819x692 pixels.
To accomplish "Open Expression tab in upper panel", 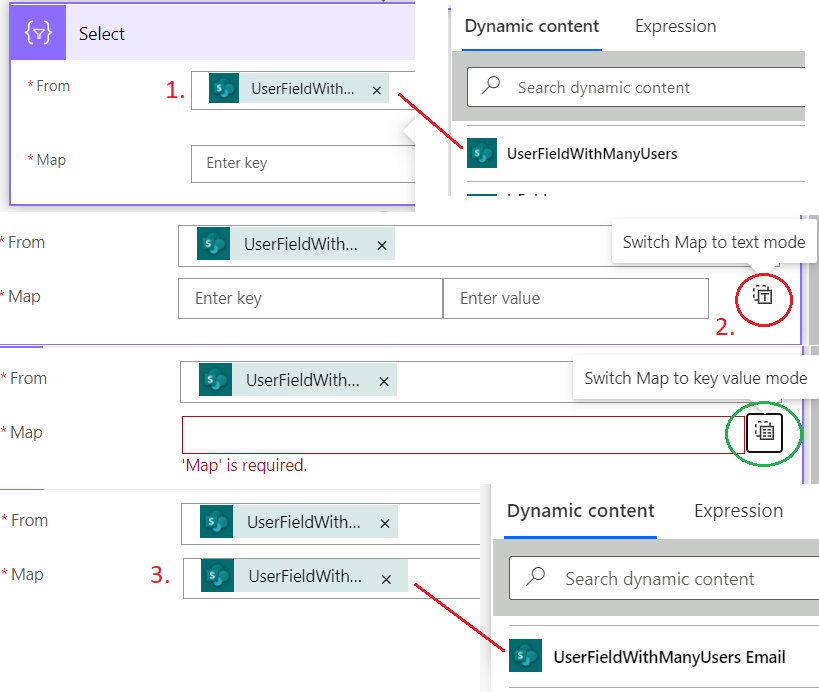I will tap(675, 26).
